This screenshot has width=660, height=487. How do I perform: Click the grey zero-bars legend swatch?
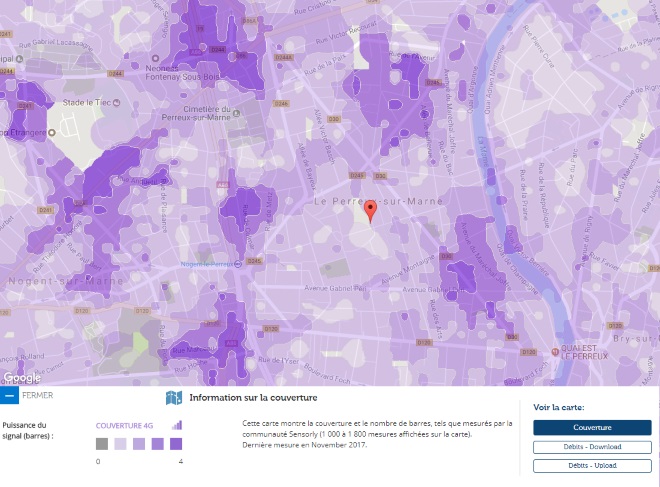point(102,444)
